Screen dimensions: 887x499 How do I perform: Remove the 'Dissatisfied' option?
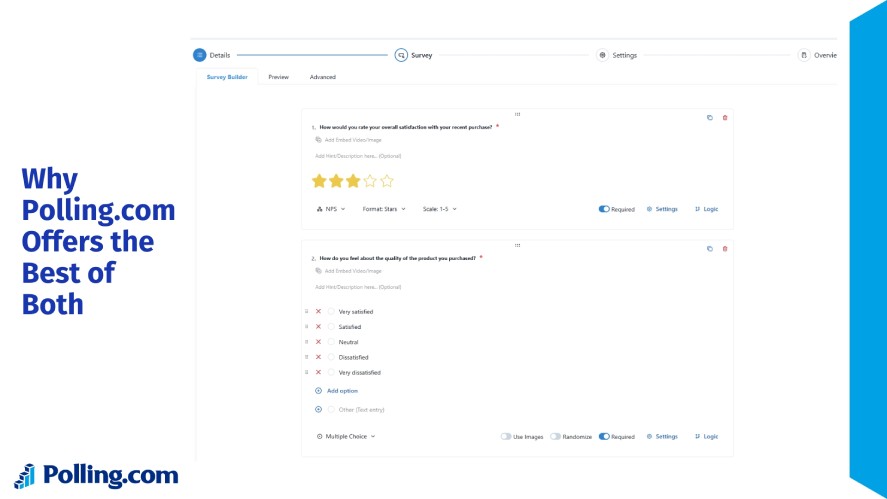pos(318,357)
